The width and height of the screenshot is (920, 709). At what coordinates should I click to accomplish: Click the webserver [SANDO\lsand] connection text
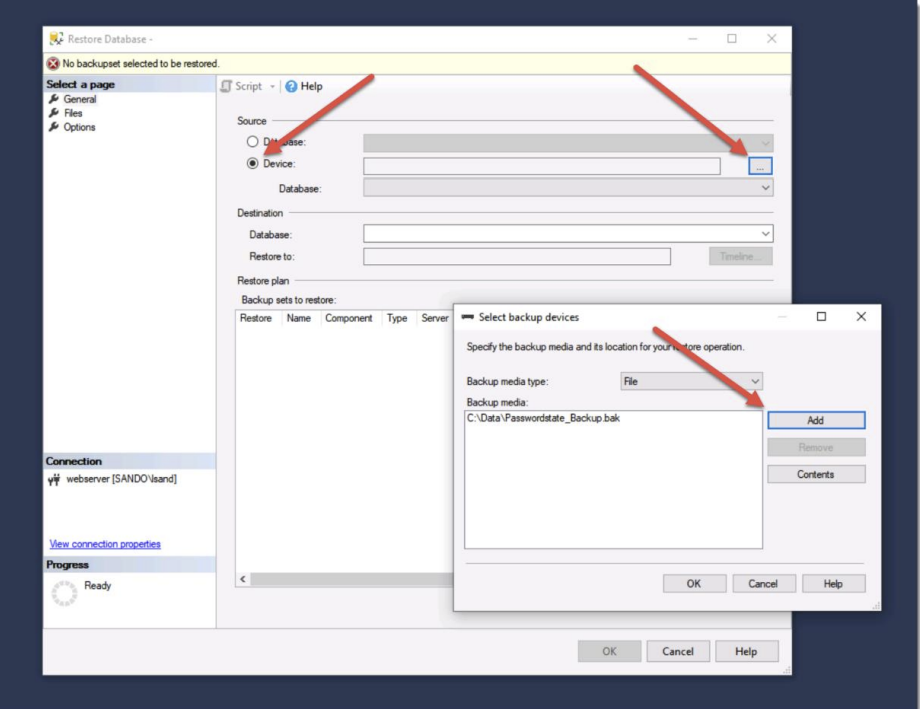coord(121,479)
